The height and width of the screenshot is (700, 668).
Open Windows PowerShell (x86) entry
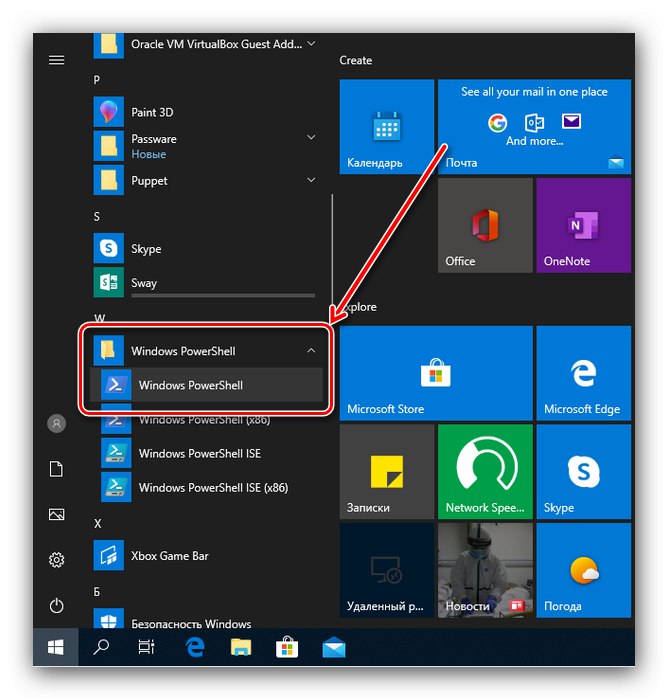pyautogui.click(x=206, y=419)
